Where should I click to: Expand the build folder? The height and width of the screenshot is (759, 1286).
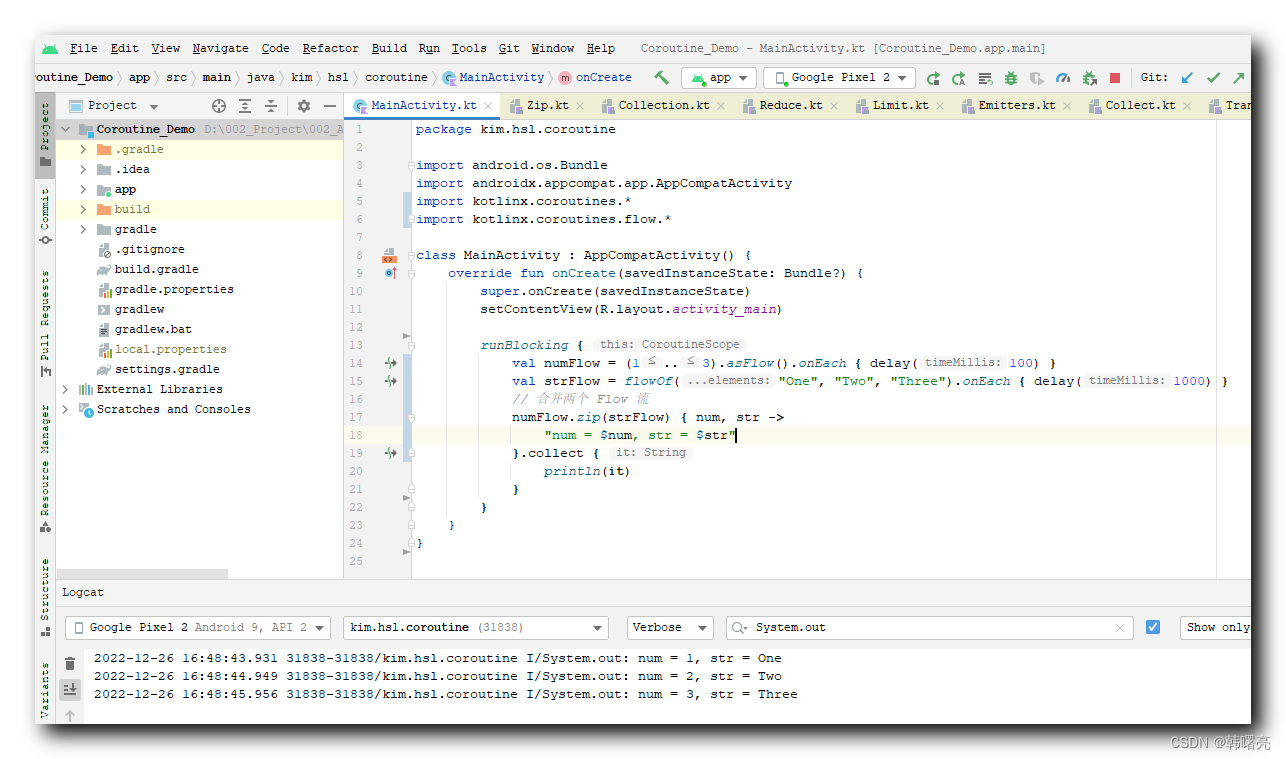[x=84, y=209]
